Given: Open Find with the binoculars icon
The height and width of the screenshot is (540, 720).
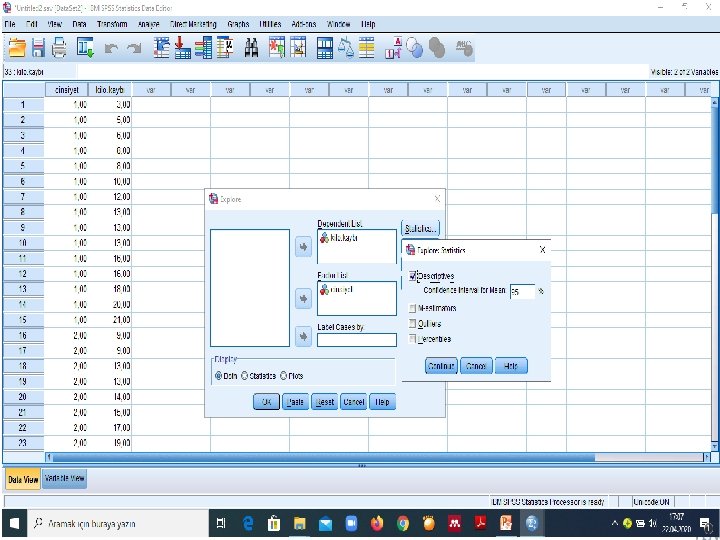Looking at the screenshot, I should (x=251, y=48).
